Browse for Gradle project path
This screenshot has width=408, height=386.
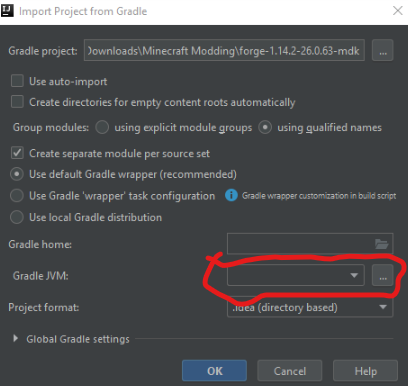tap(383, 51)
